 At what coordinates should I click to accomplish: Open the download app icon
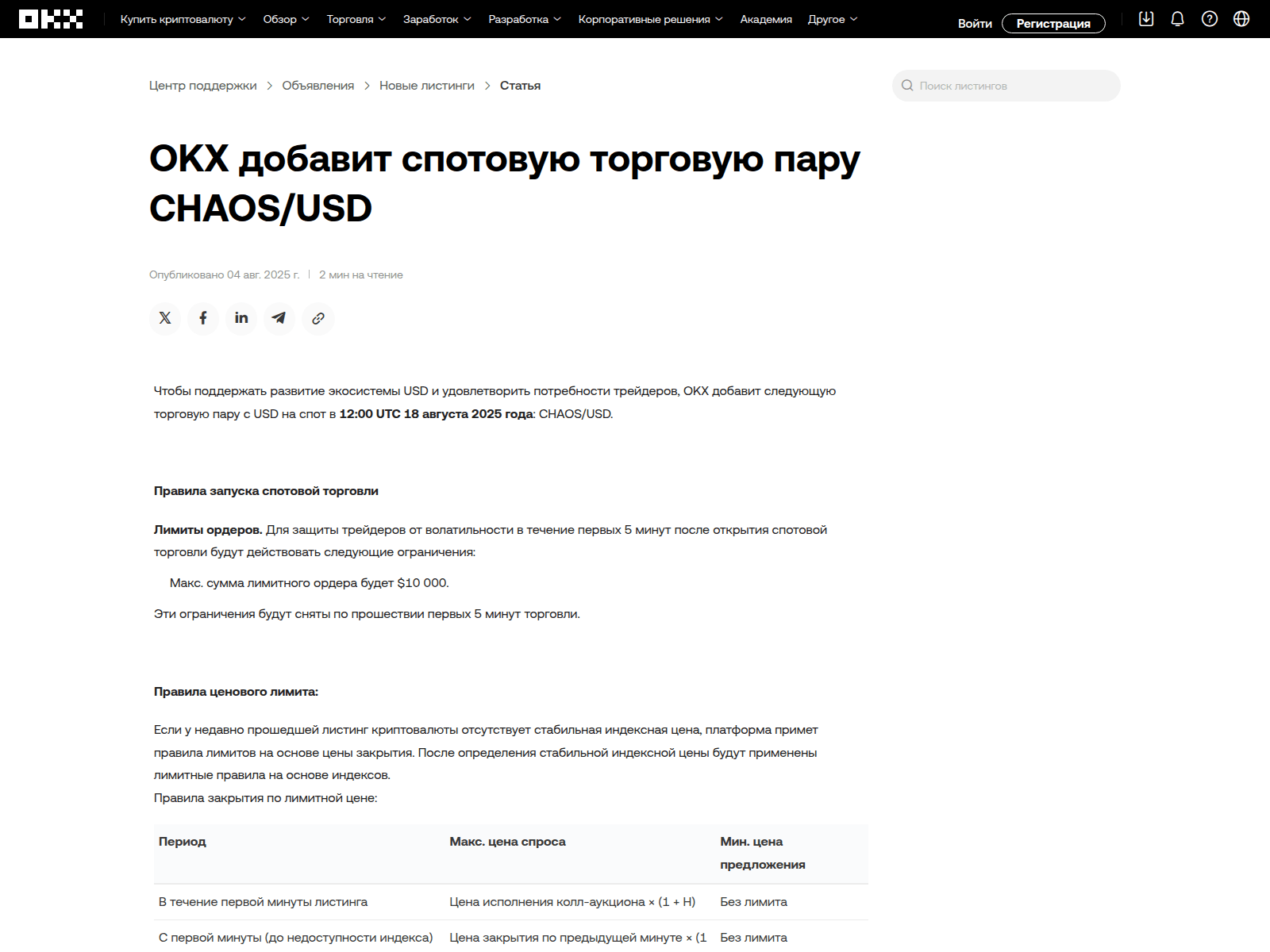click(x=1146, y=19)
